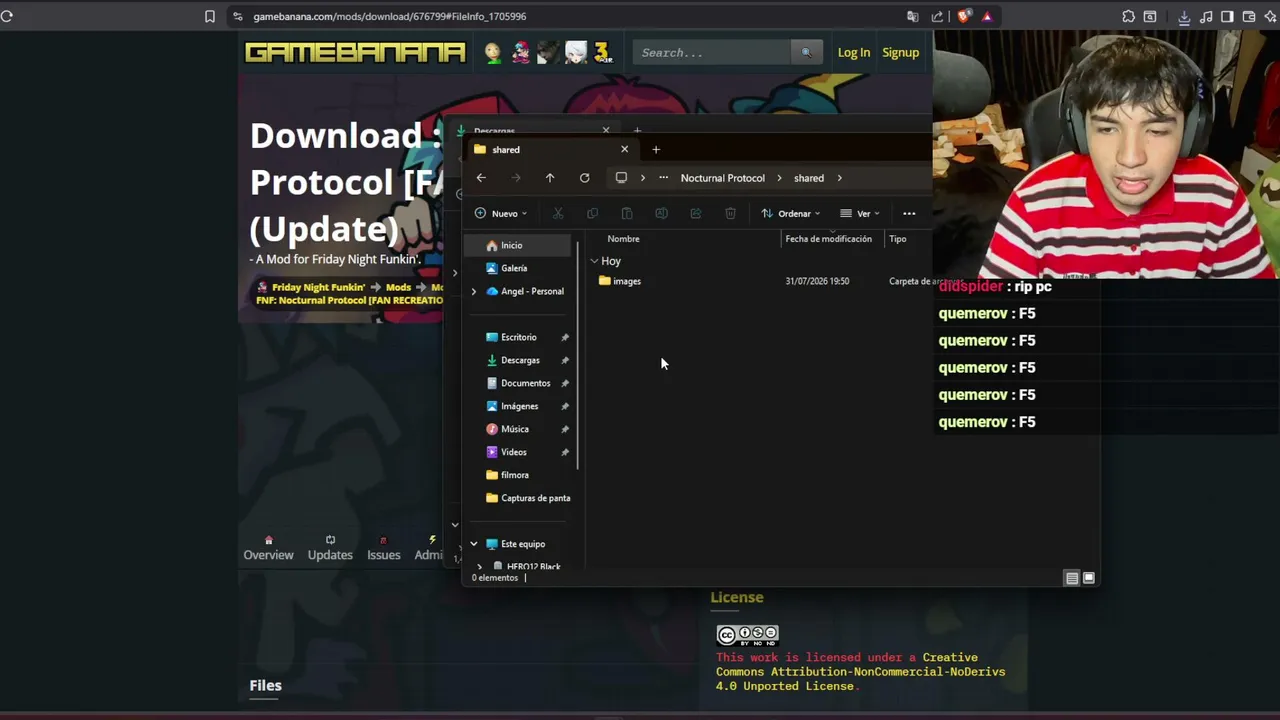The width and height of the screenshot is (1280, 720).
Task: Reload the browser page
Action: point(7,16)
